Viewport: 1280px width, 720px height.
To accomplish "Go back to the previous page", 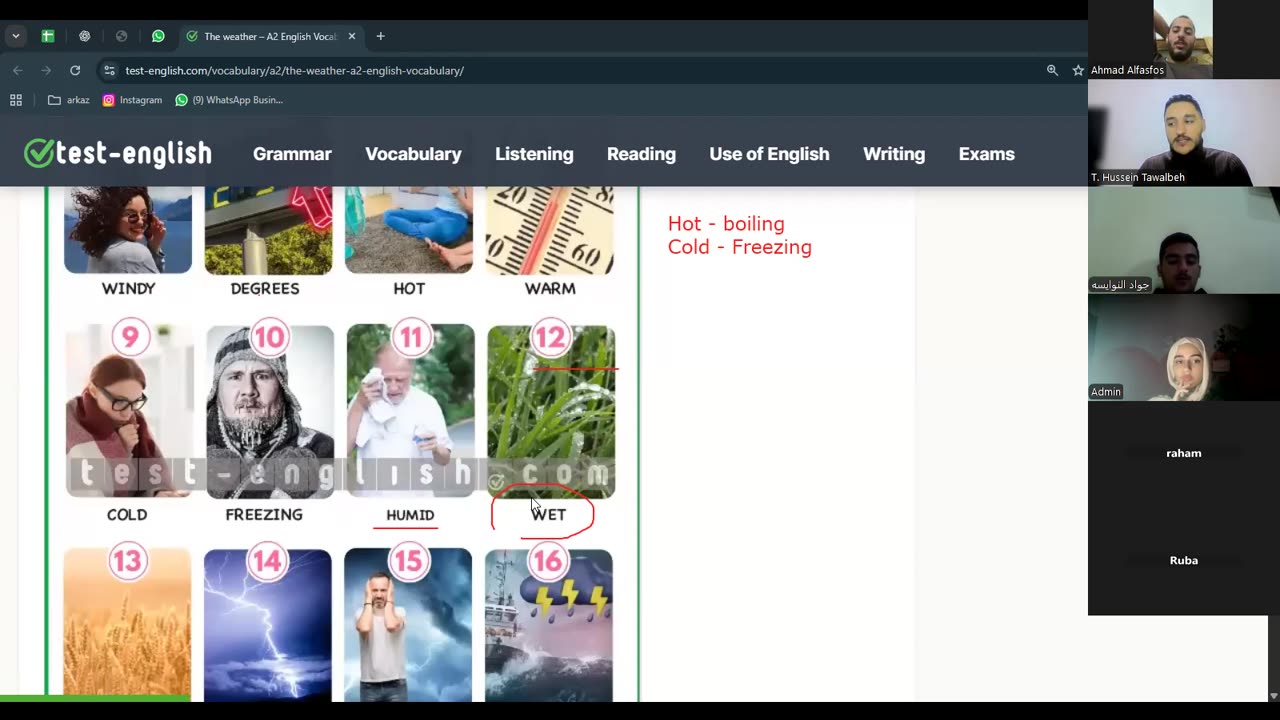I will (17, 70).
